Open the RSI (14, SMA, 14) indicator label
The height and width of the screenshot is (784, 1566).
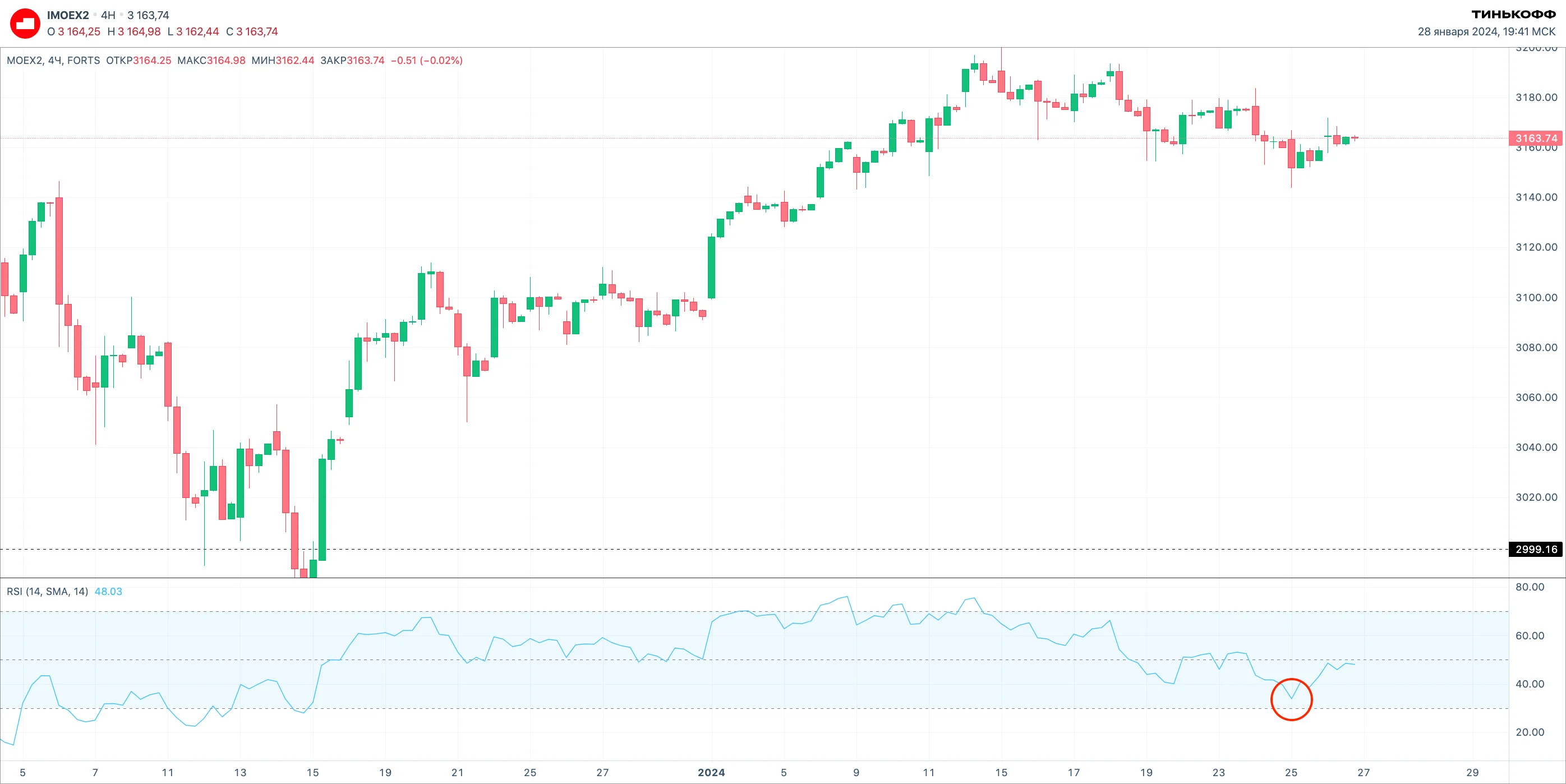click(48, 591)
